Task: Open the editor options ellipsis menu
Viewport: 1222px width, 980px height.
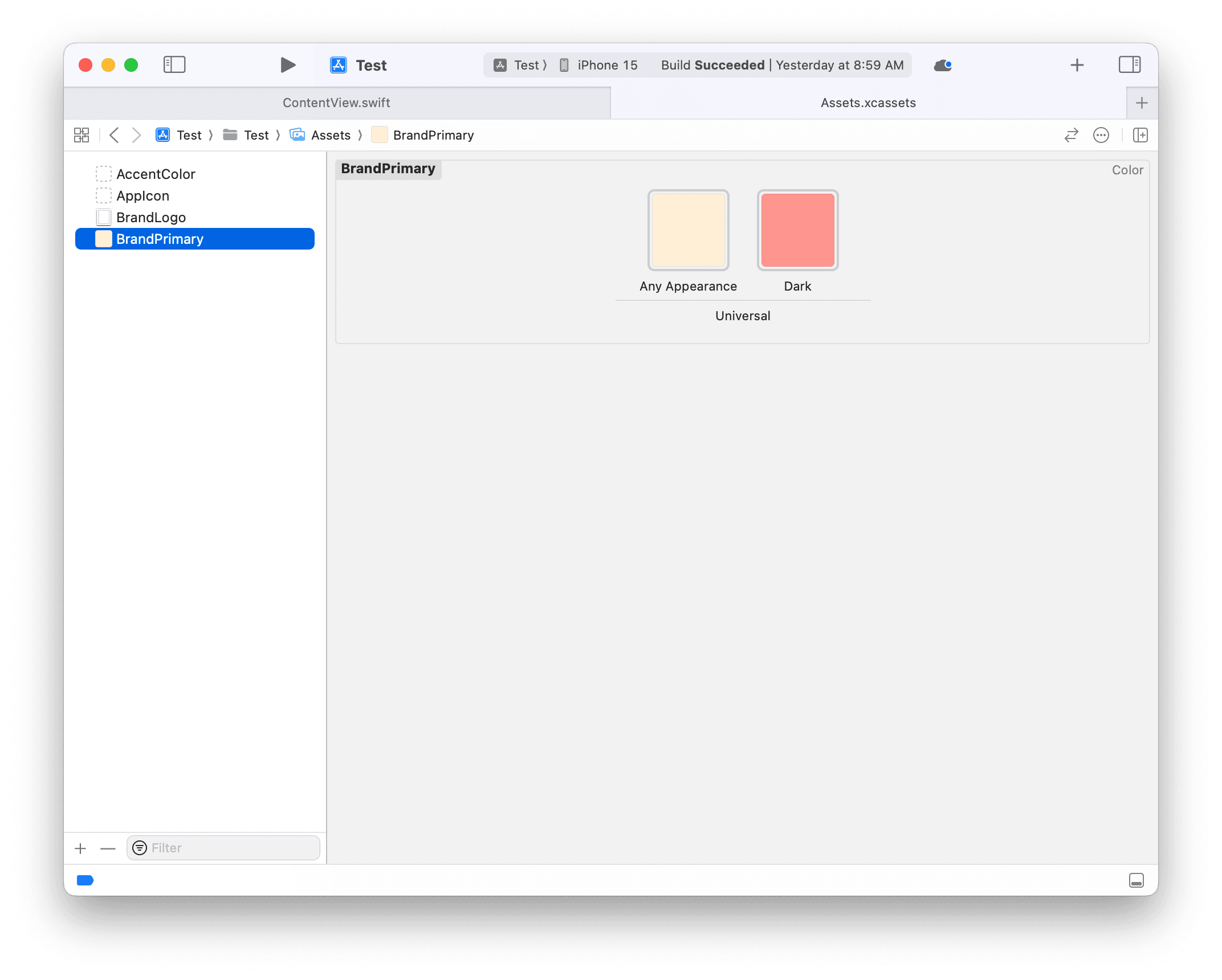Action: (1101, 135)
